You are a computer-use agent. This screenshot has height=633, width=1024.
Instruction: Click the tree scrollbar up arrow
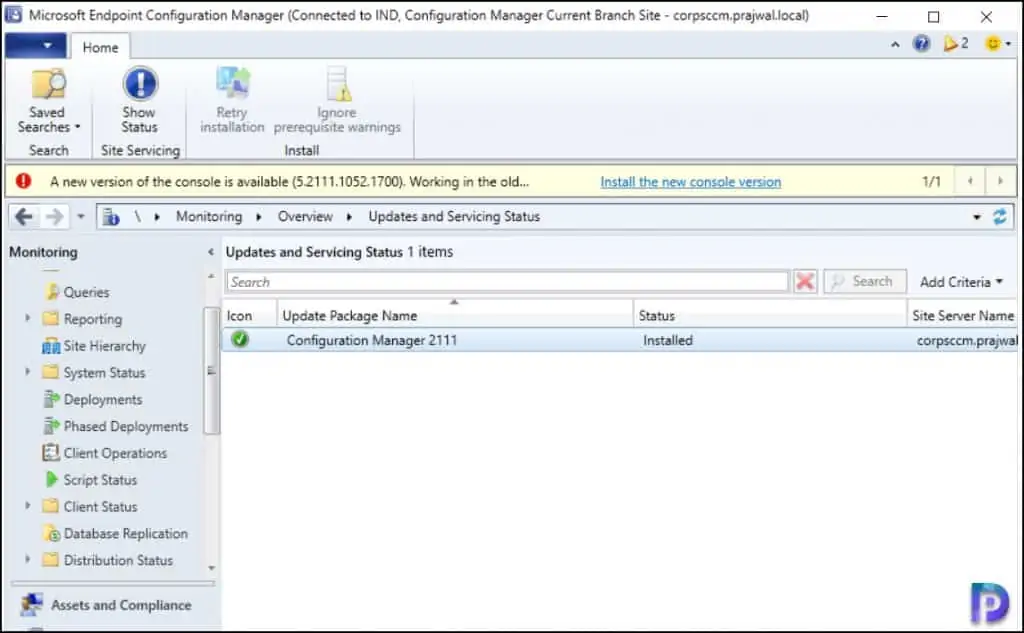(211, 276)
